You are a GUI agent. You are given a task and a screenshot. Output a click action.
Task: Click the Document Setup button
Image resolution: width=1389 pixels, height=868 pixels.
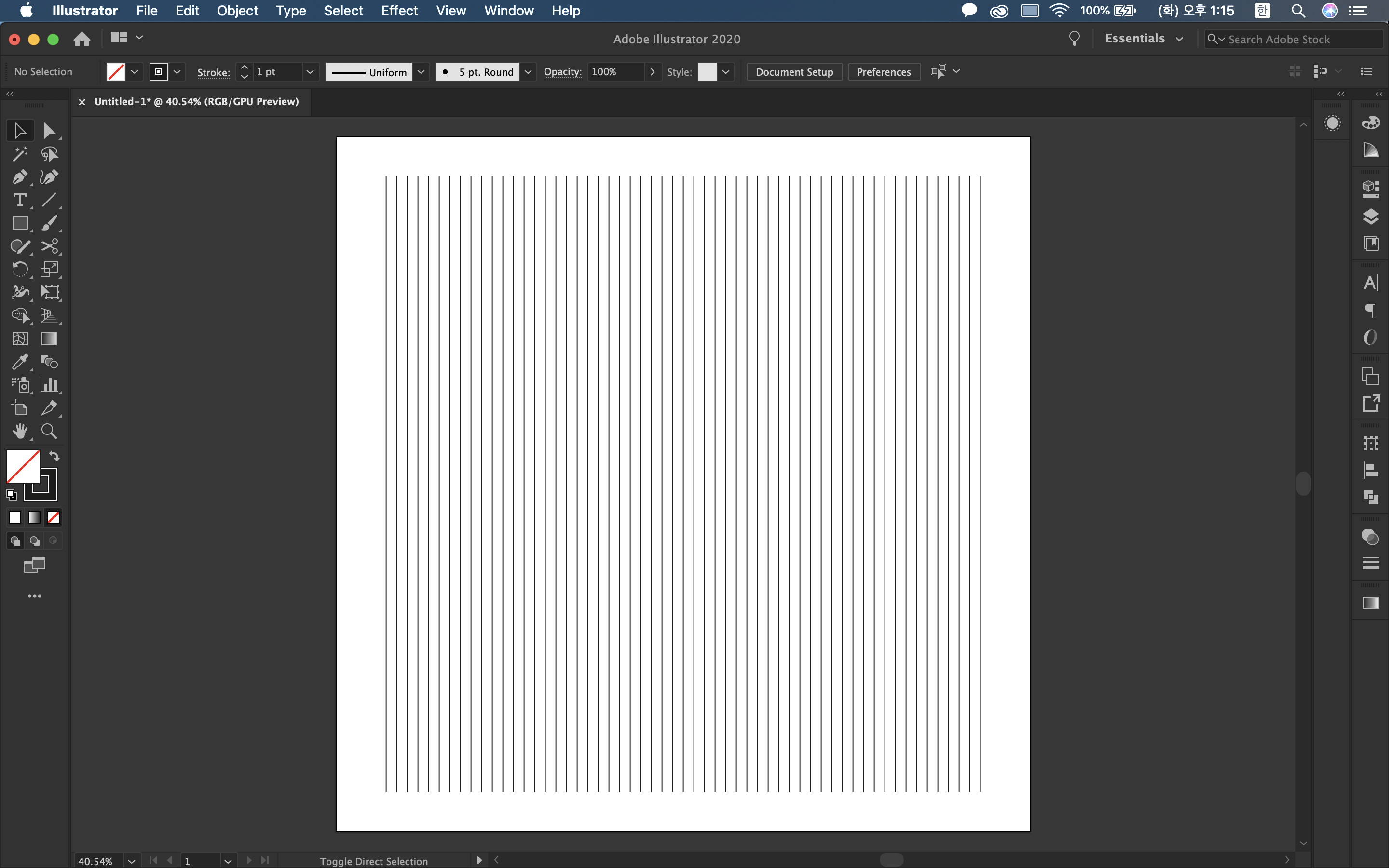[794, 72]
